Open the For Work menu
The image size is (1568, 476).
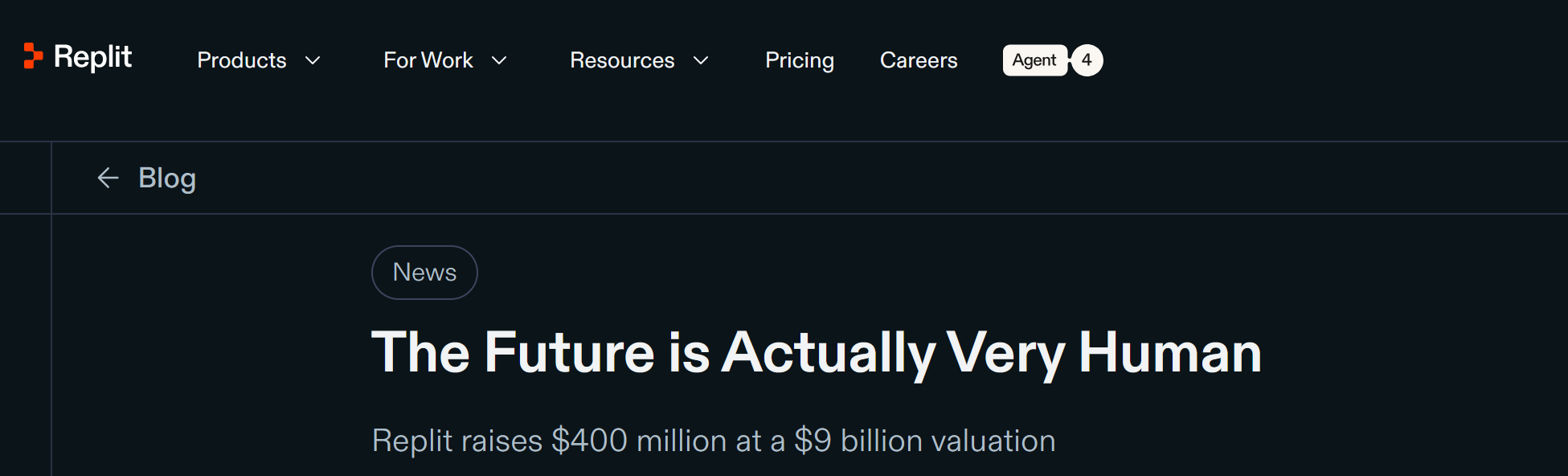(428, 60)
